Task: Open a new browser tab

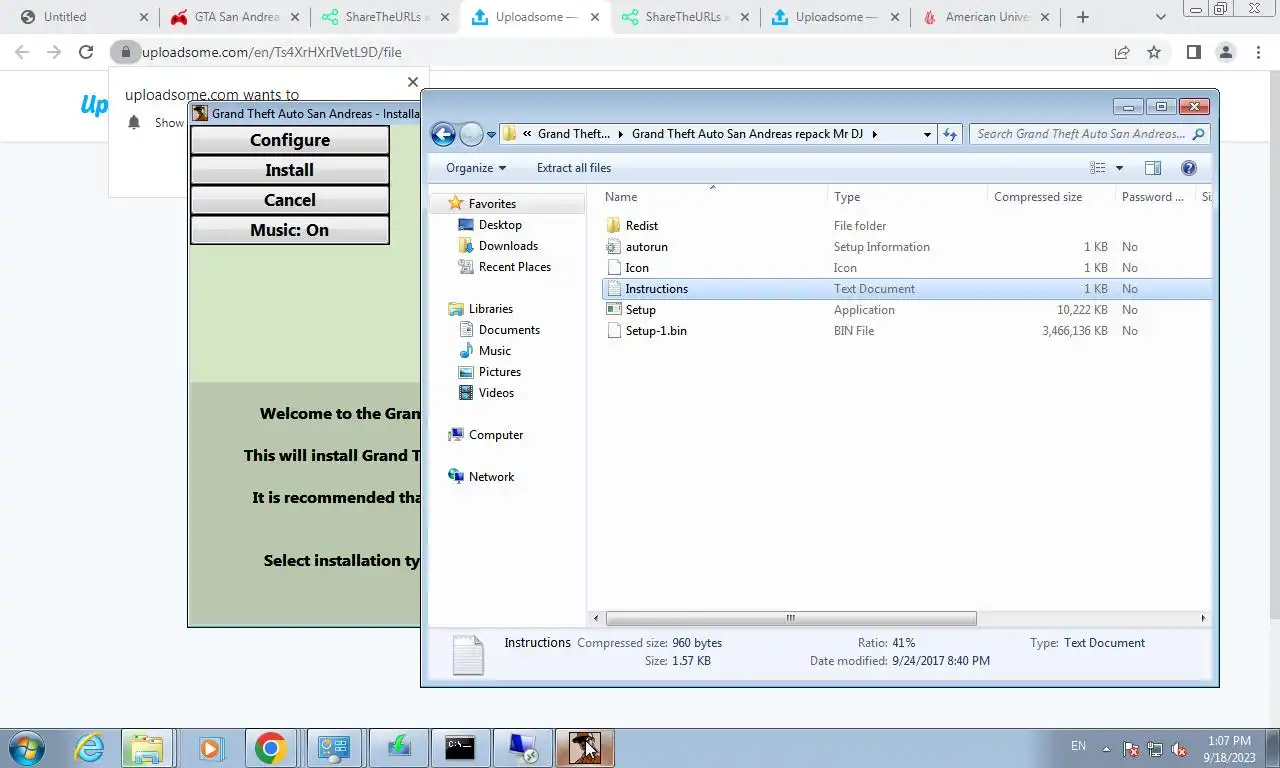Action: (1083, 17)
